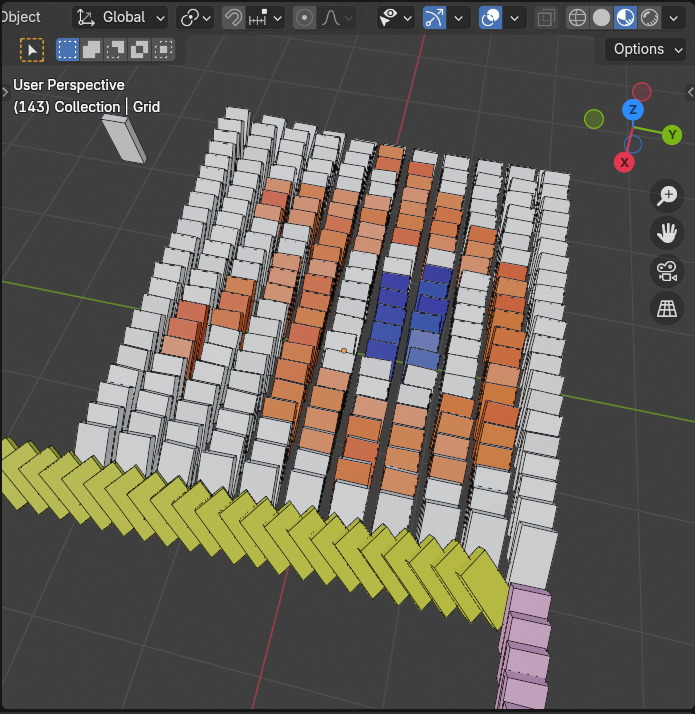This screenshot has height=714, width=695.
Task: Switch to rendered viewport shading
Action: [x=649, y=18]
